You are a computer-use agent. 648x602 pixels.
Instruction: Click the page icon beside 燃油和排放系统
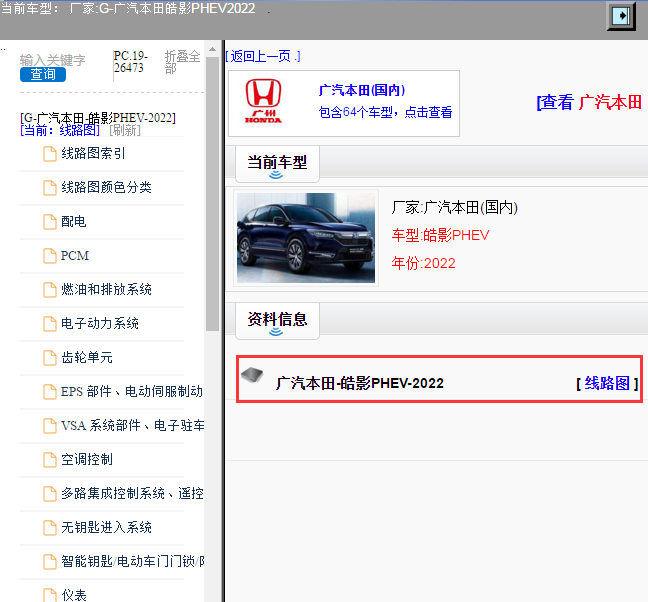50,290
